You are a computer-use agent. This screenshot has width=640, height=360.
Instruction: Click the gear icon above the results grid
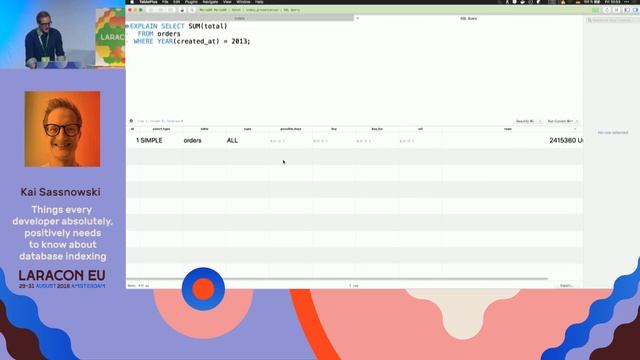pyautogui.click(x=131, y=121)
